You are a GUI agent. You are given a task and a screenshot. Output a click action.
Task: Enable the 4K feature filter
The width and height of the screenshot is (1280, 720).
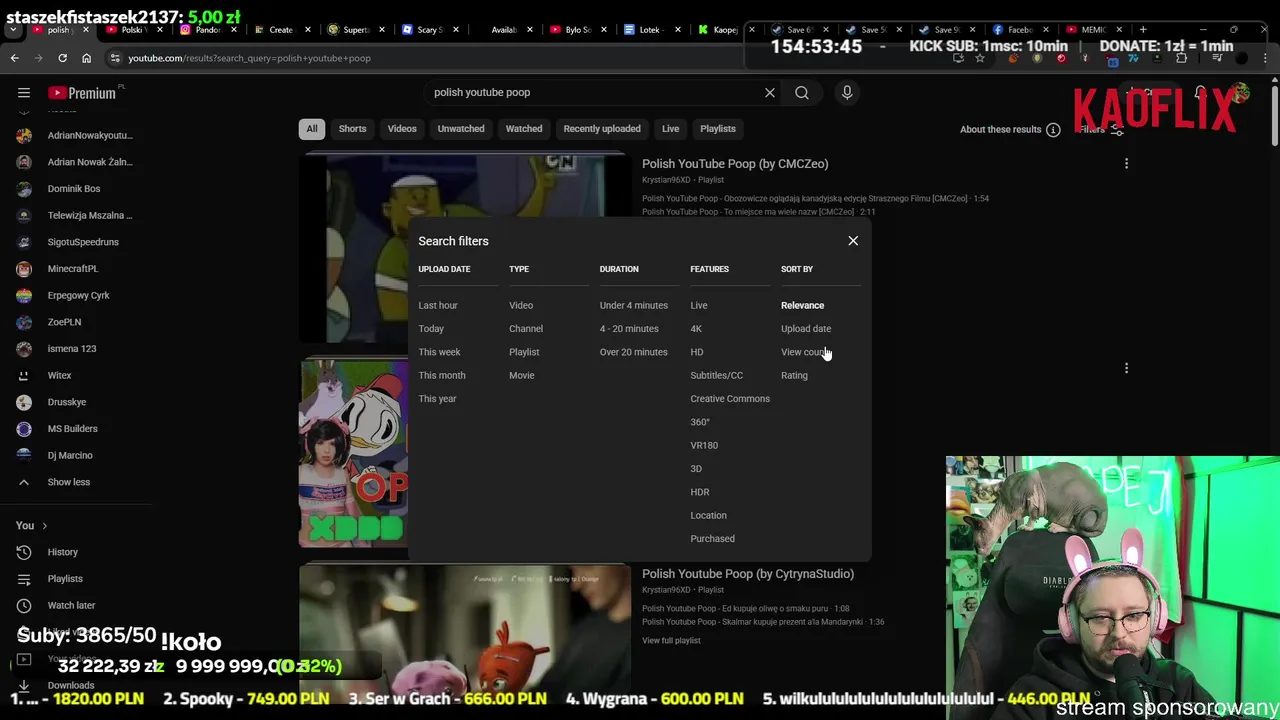point(696,329)
